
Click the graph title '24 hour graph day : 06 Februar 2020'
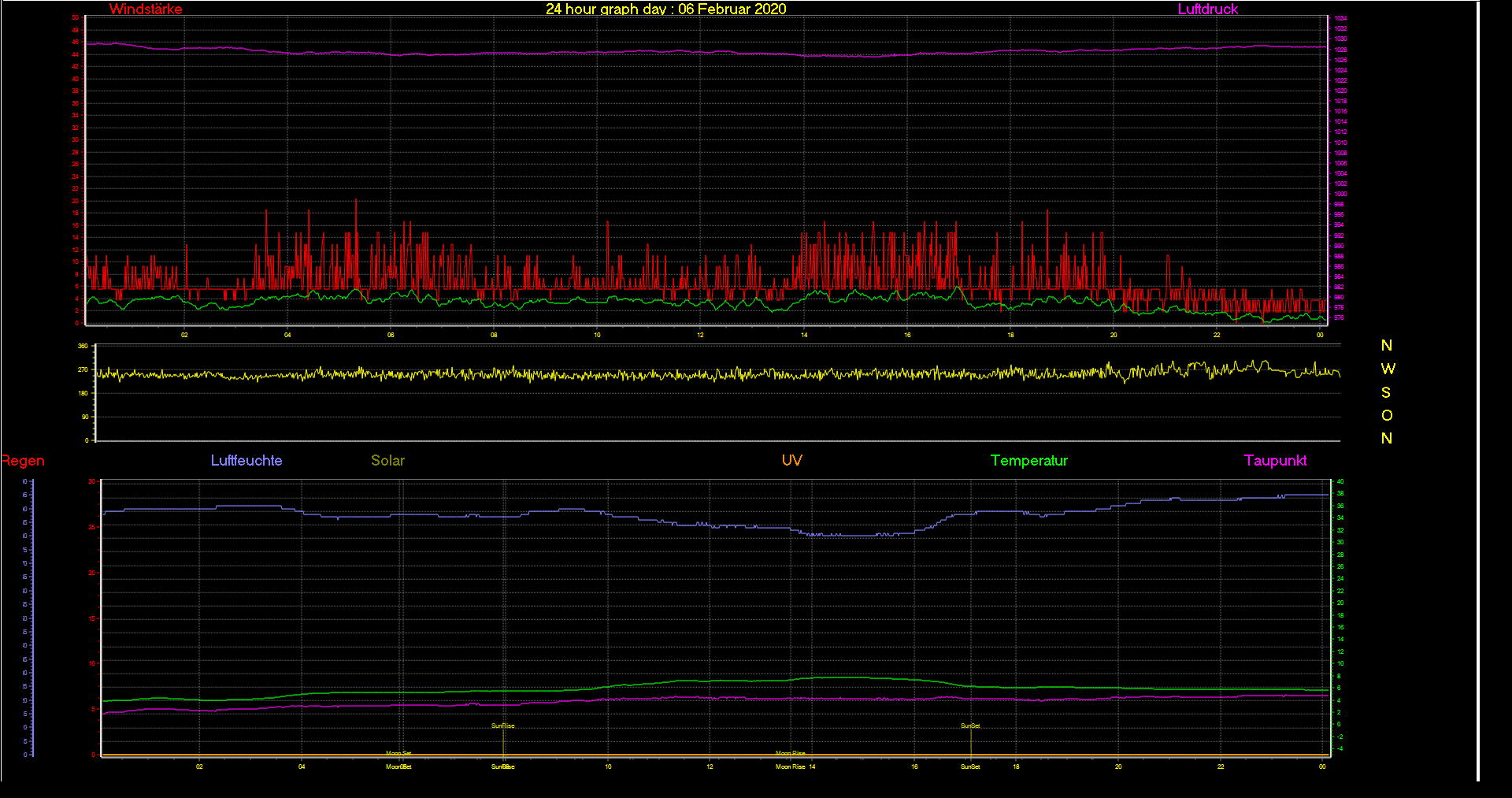point(666,9)
